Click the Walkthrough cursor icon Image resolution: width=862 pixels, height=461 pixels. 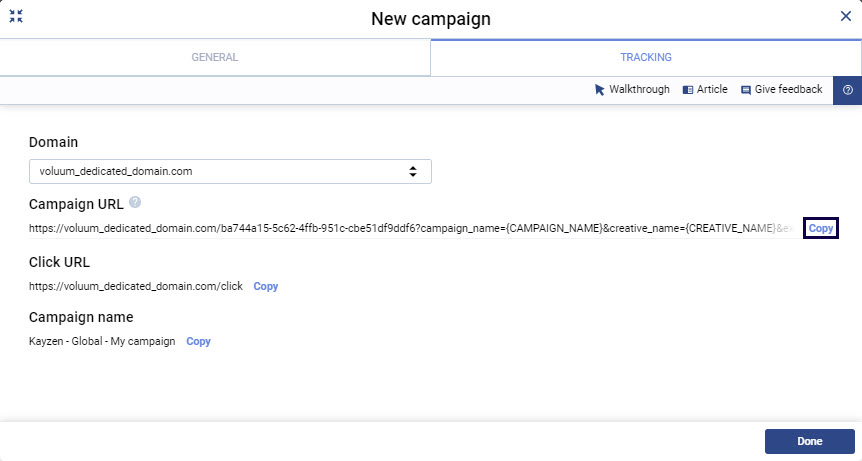pyautogui.click(x=600, y=90)
